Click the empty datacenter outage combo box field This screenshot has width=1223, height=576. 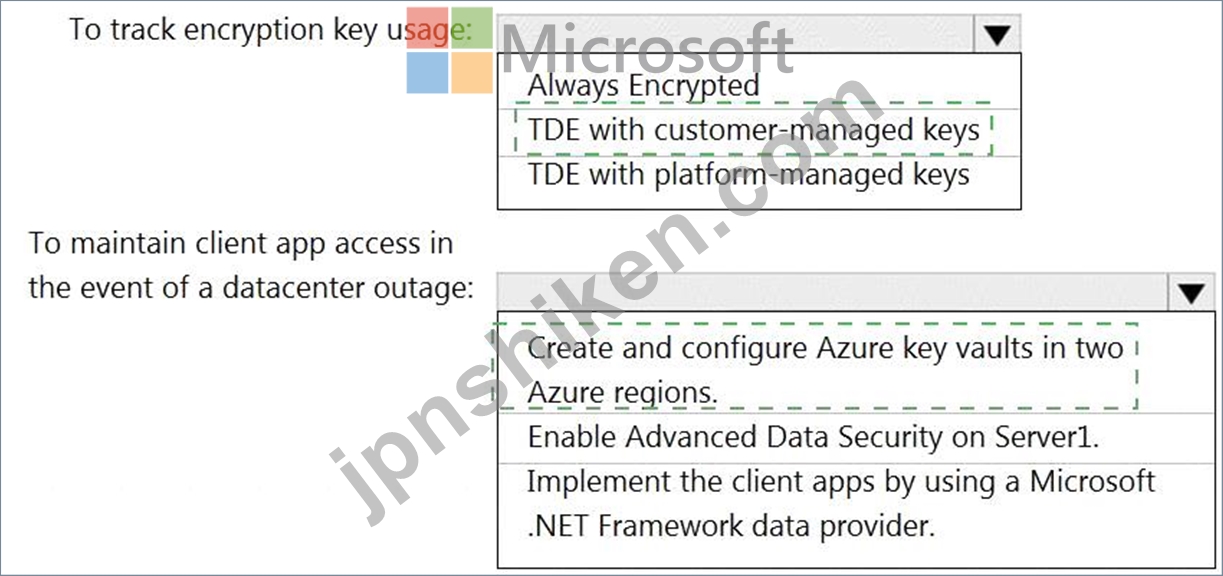point(831,292)
